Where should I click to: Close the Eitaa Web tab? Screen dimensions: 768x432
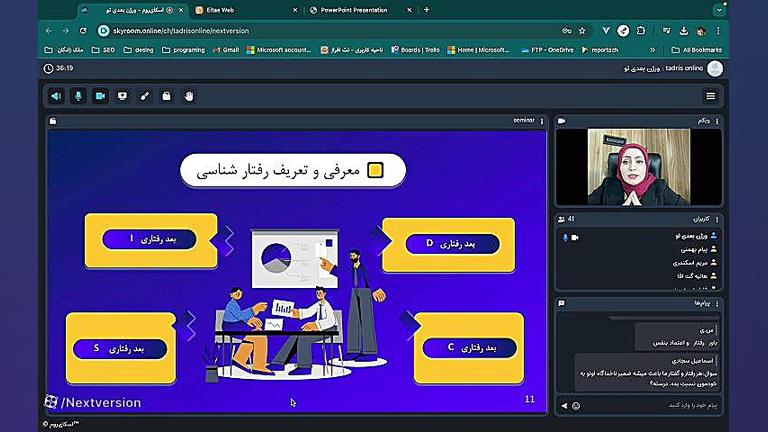click(x=295, y=10)
